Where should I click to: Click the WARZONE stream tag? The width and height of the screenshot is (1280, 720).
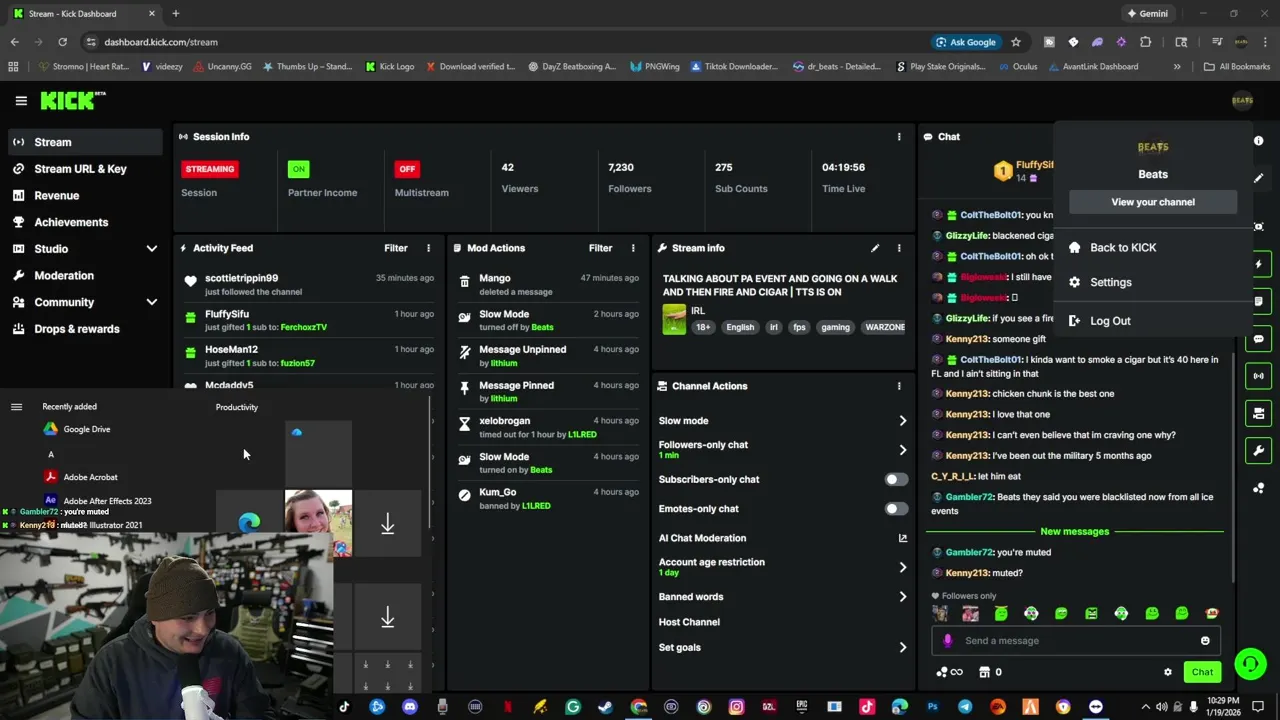coord(885,327)
